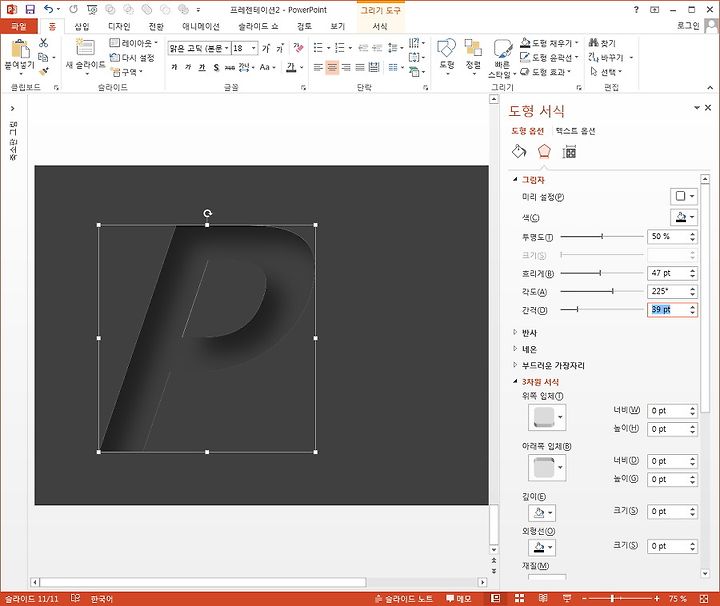Open the Design (디자인) ribbon tab
The width and height of the screenshot is (720, 606).
click(x=119, y=26)
